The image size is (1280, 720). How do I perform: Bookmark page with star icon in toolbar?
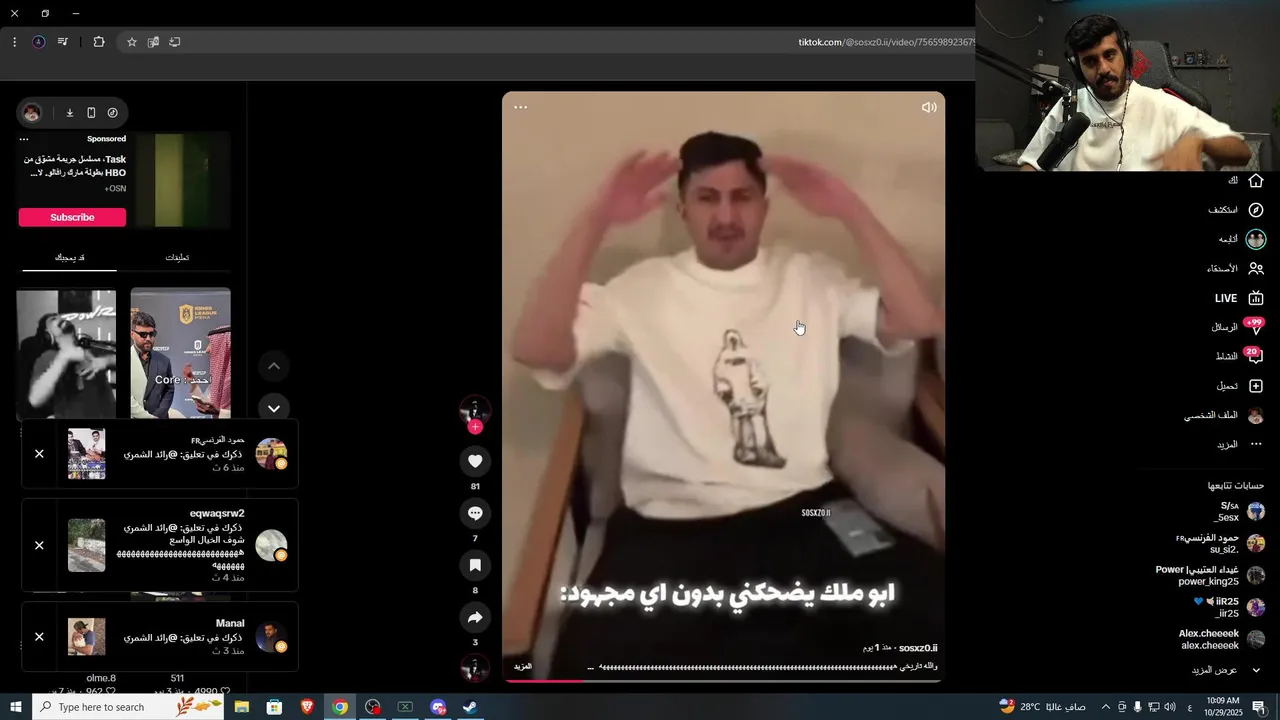(x=131, y=42)
